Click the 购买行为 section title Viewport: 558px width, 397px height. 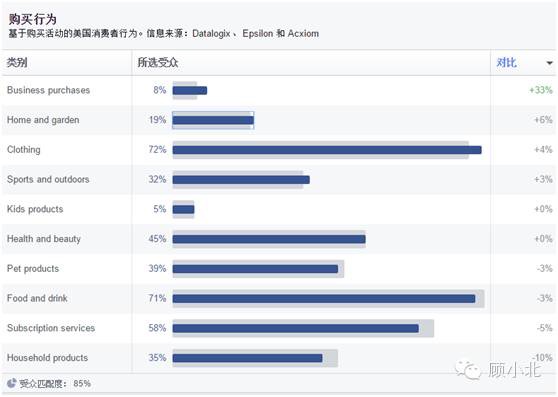tap(33, 19)
